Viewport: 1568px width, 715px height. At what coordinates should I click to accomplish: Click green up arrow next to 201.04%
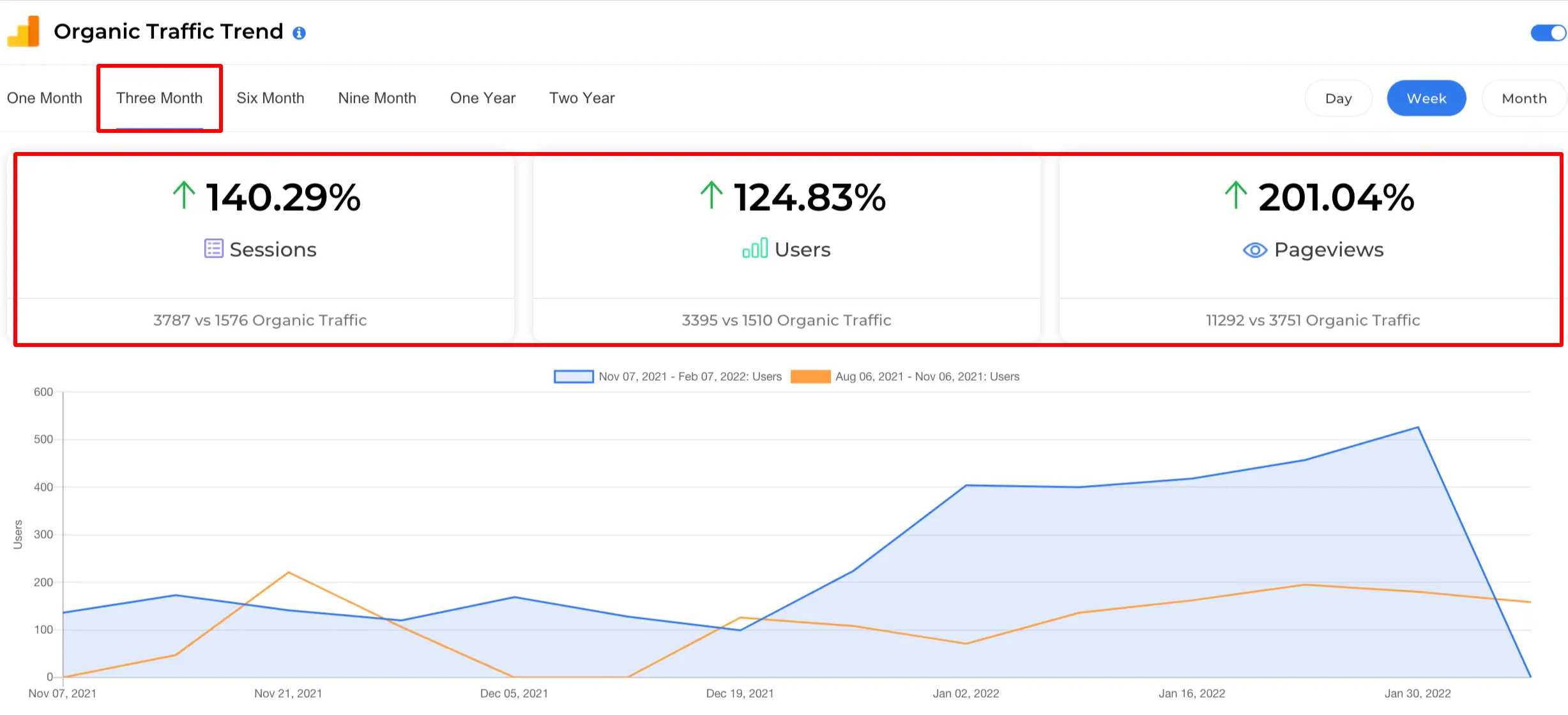1235,196
